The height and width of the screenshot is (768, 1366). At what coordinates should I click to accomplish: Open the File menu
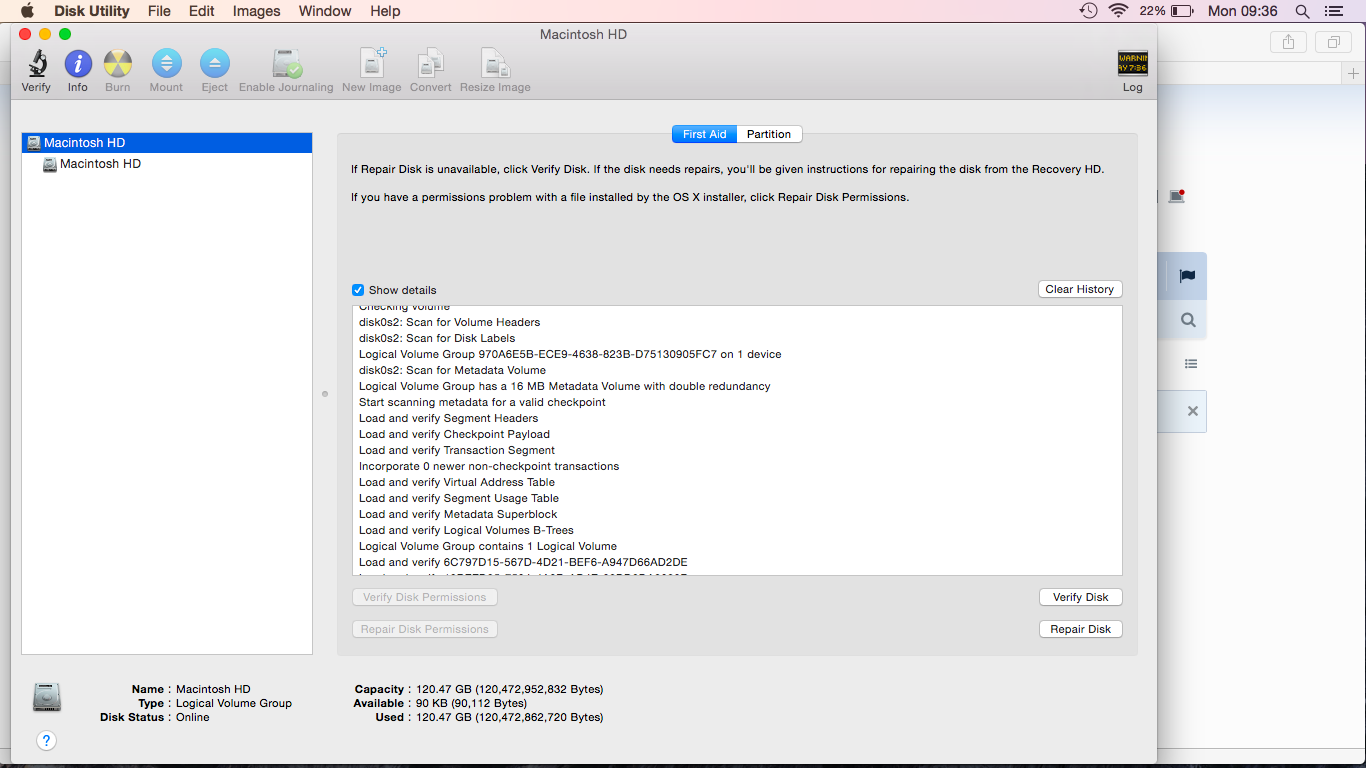click(159, 11)
